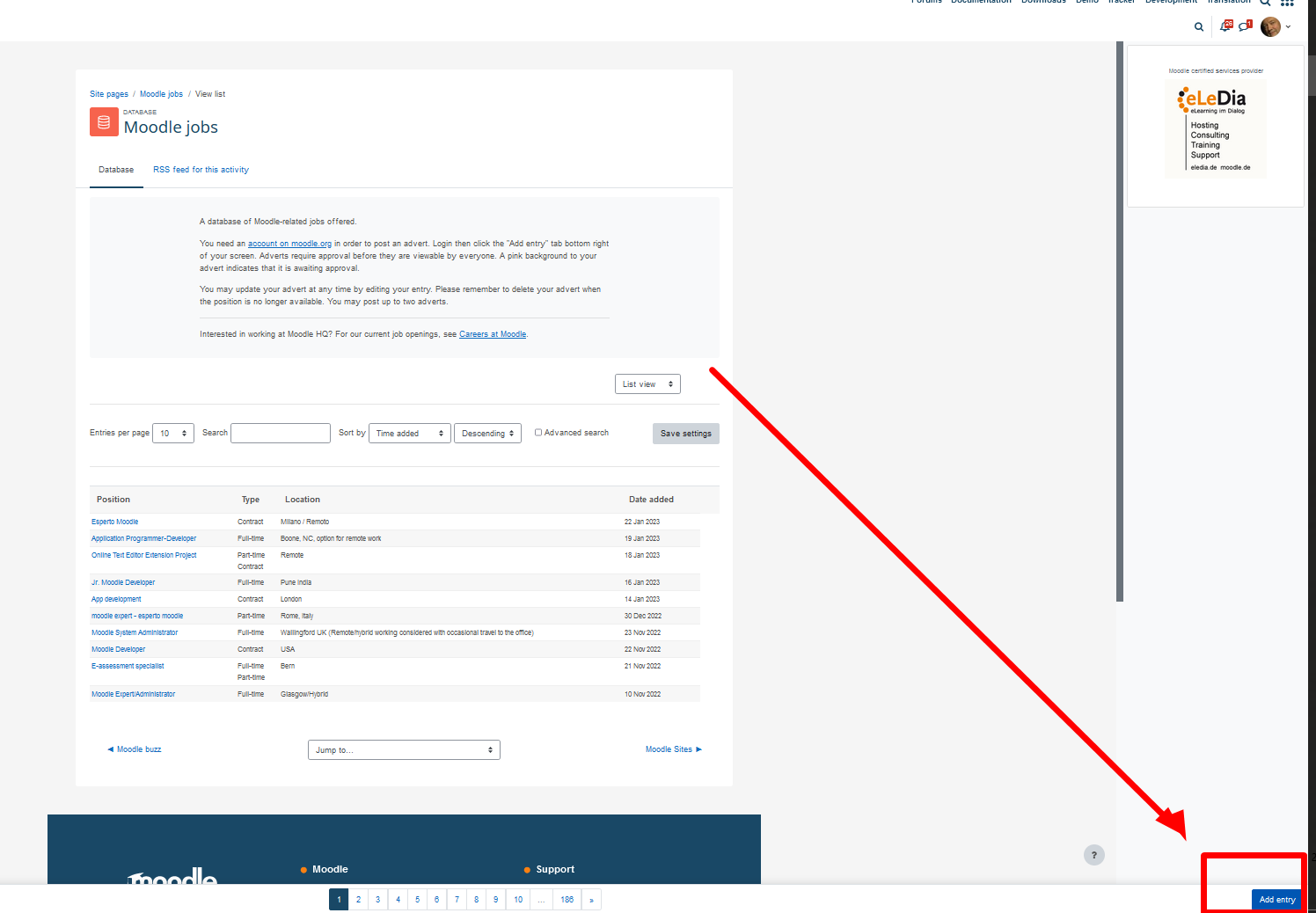Open the Sort by Time added dropdown
Image resolution: width=1316 pixels, height=913 pixels.
[410, 434]
